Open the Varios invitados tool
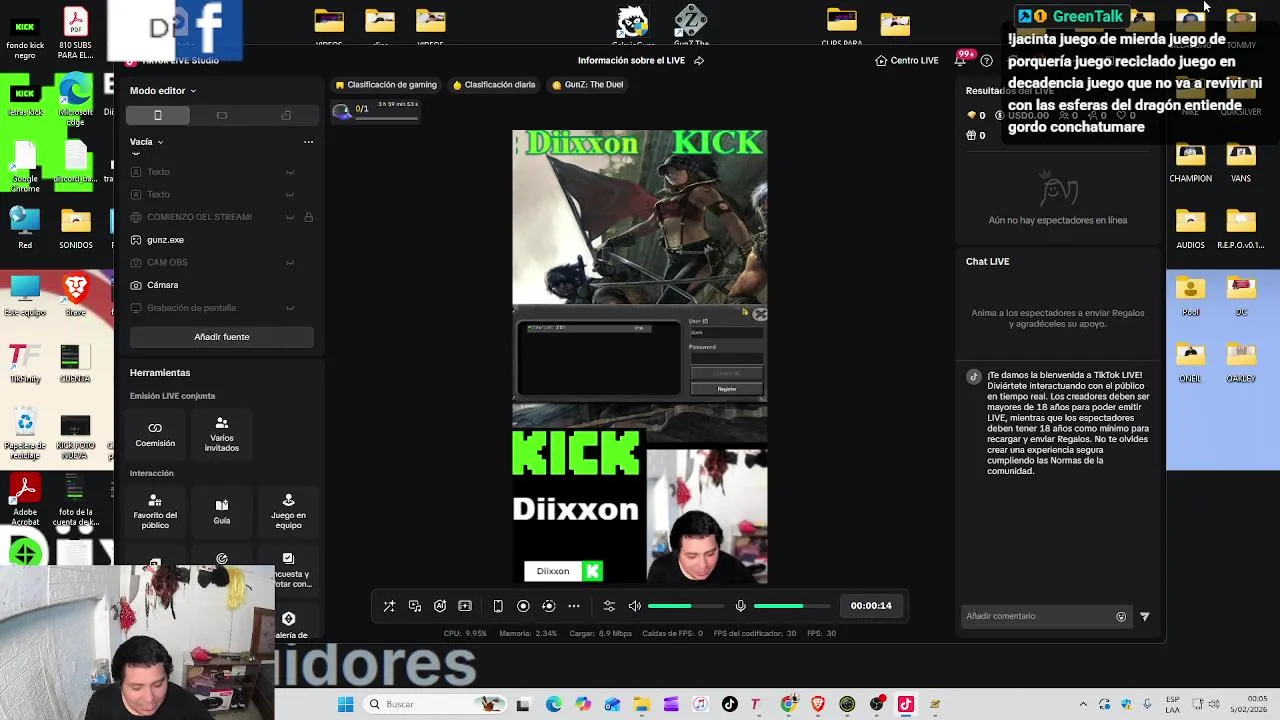Viewport: 1280px width, 720px height. pos(222,434)
